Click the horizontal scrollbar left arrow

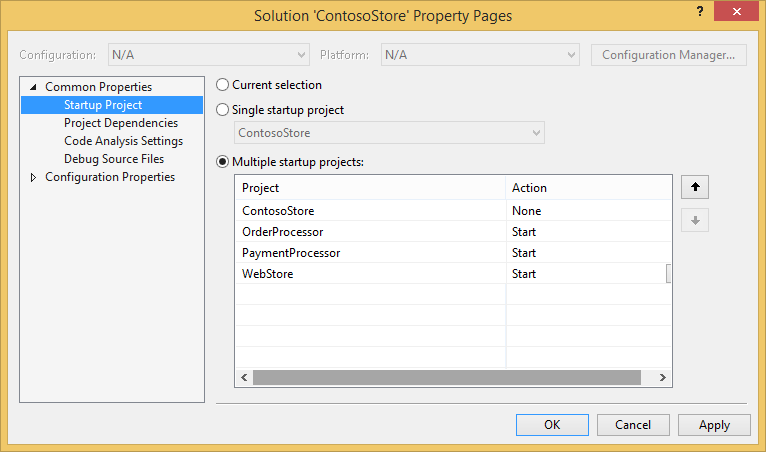point(244,377)
